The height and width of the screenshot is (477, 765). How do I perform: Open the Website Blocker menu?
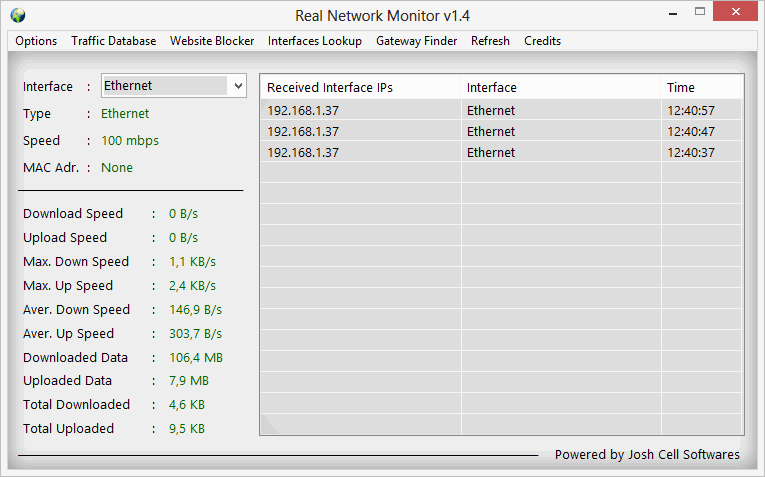pyautogui.click(x=212, y=41)
